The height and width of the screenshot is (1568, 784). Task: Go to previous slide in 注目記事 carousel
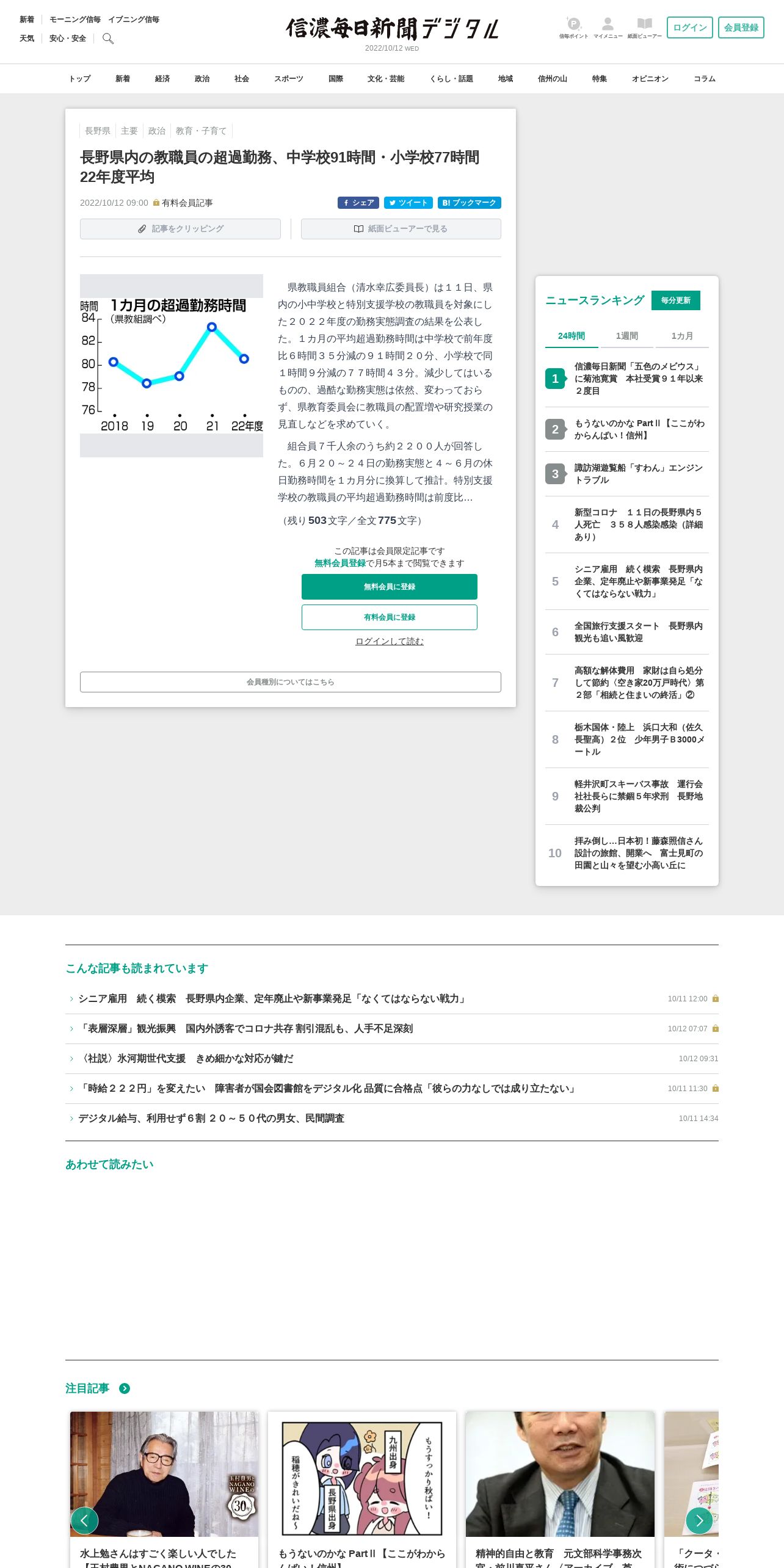point(85,1520)
